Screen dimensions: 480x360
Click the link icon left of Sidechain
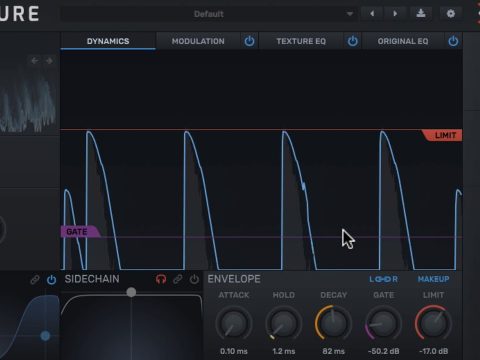pos(35,280)
